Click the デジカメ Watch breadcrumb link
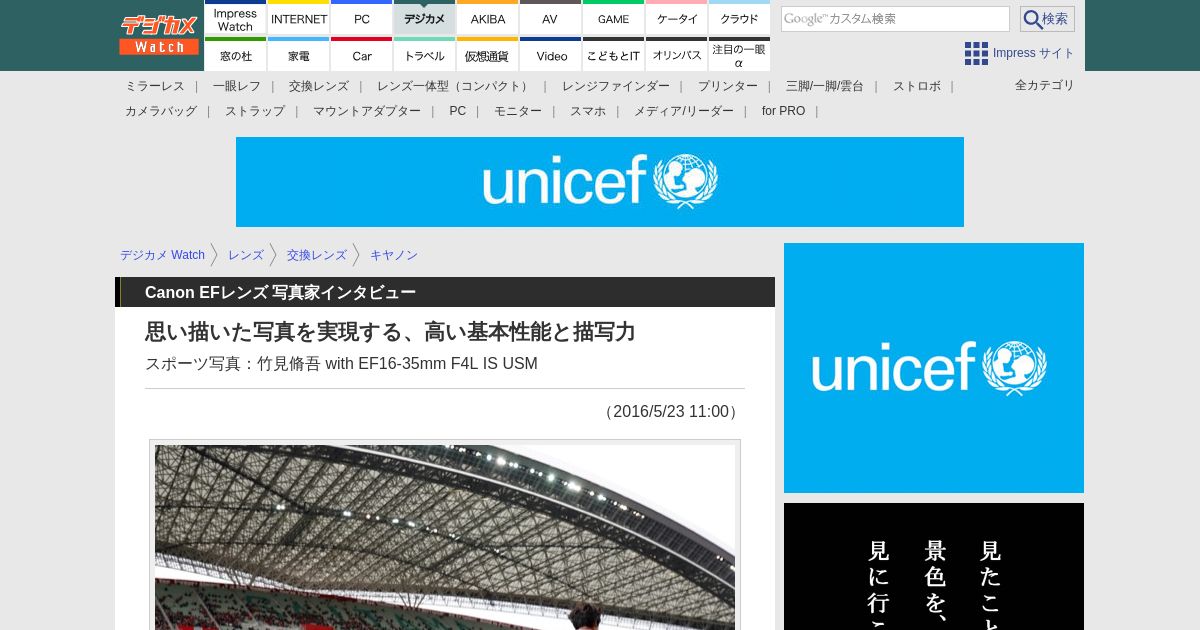 [162, 255]
